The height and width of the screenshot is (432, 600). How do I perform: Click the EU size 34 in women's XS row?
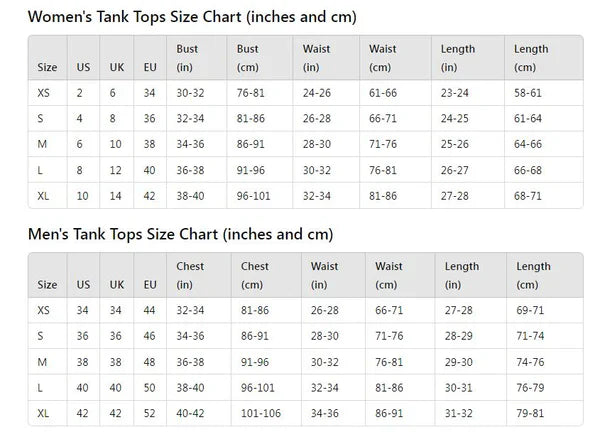point(149,92)
